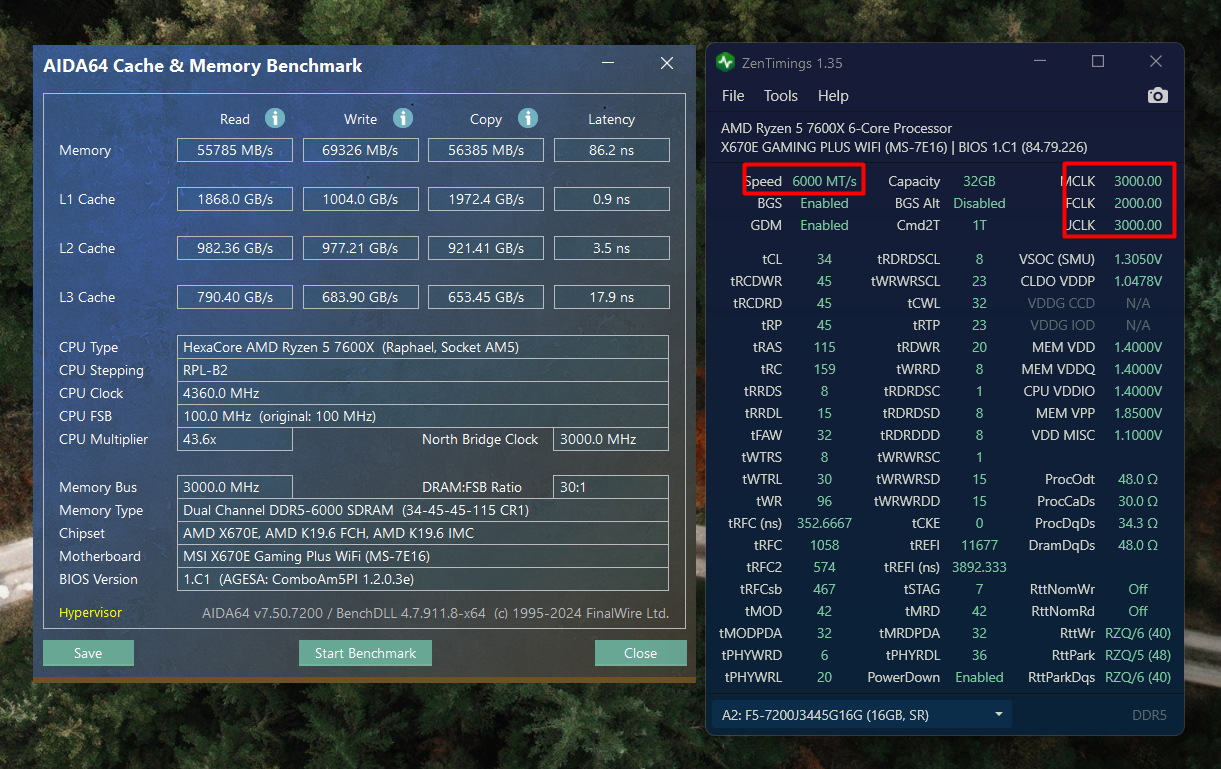Open the Tools menu in ZenTimings
Screen dimensions: 1221x769
coord(781,96)
